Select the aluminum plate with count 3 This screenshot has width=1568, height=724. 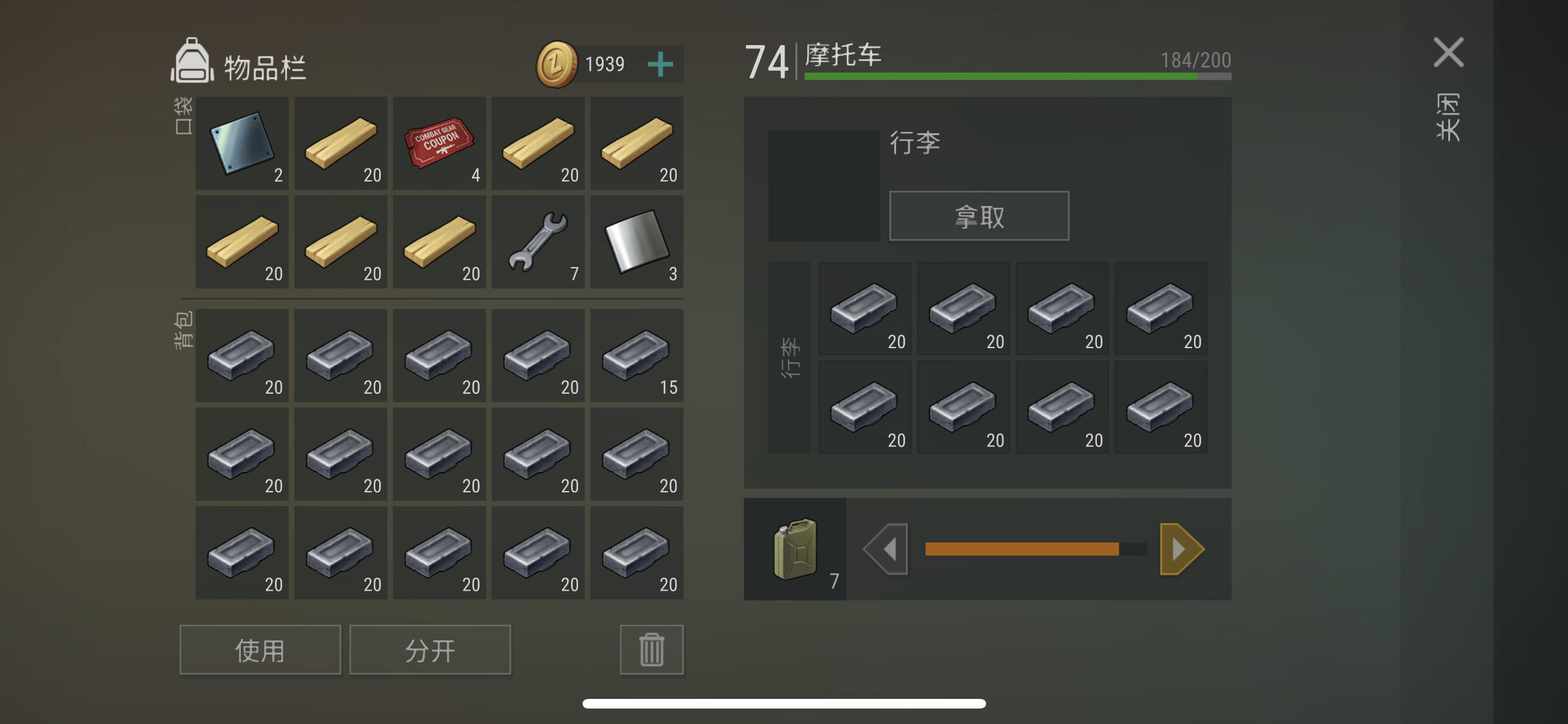point(637,241)
